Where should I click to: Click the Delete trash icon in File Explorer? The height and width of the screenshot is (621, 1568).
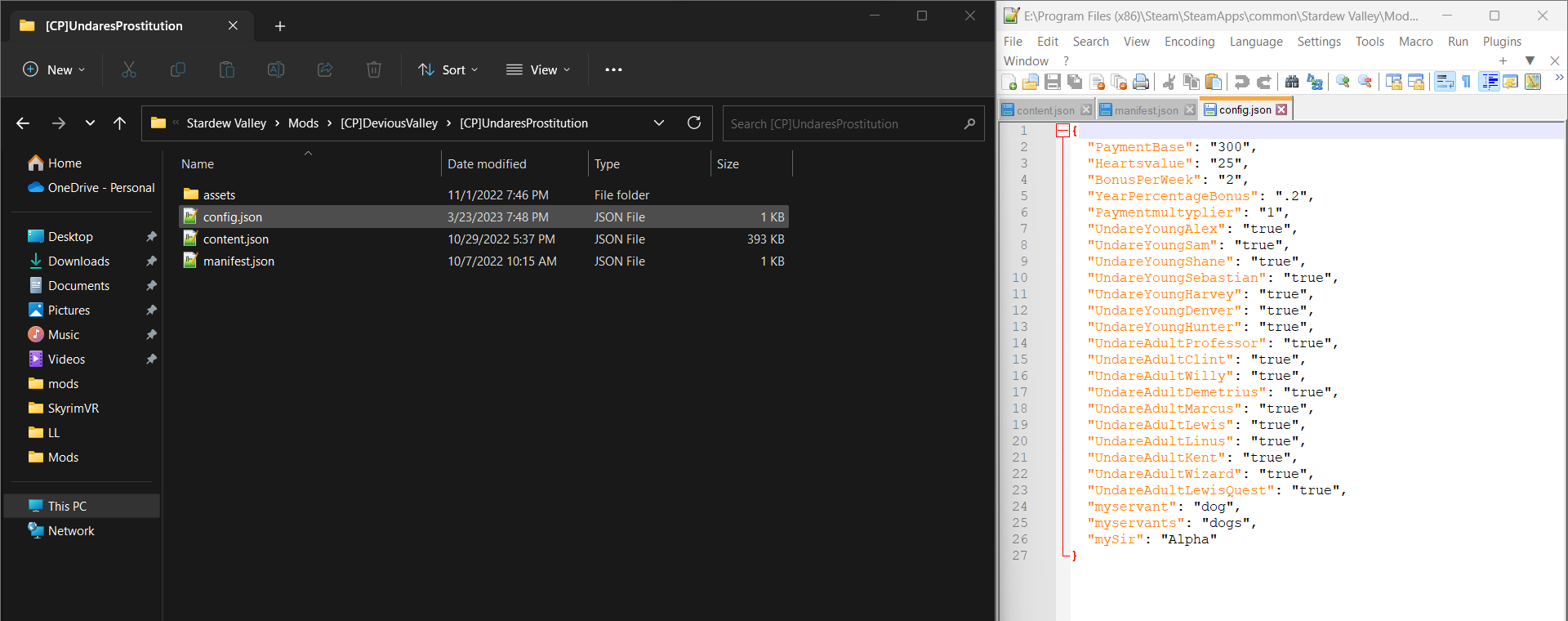pyautogui.click(x=374, y=70)
